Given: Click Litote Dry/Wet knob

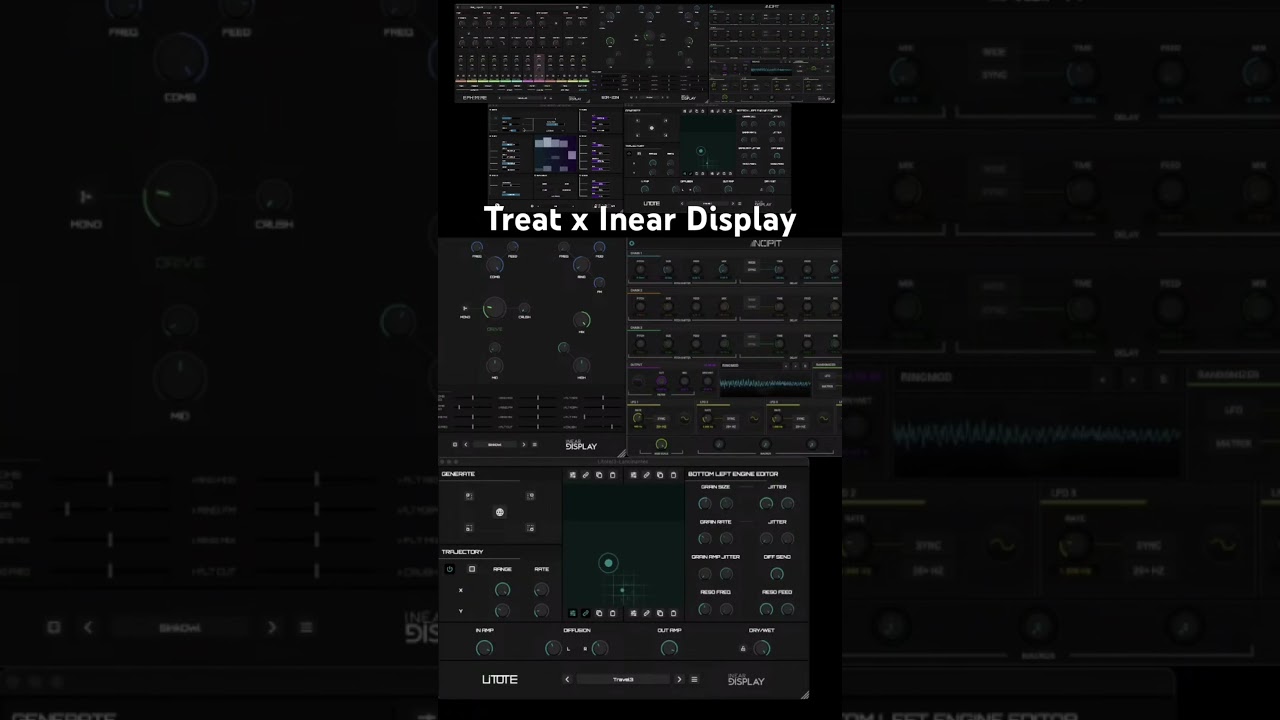Looking at the screenshot, I should tap(762, 648).
